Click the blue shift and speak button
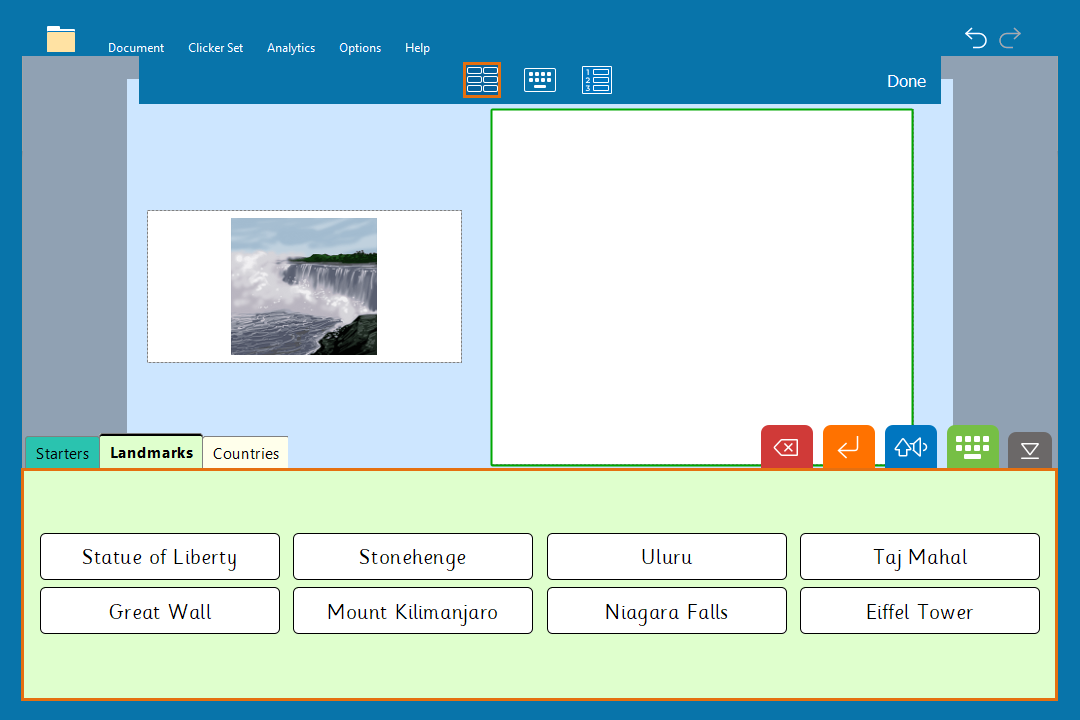The height and width of the screenshot is (720, 1080). coord(910,447)
